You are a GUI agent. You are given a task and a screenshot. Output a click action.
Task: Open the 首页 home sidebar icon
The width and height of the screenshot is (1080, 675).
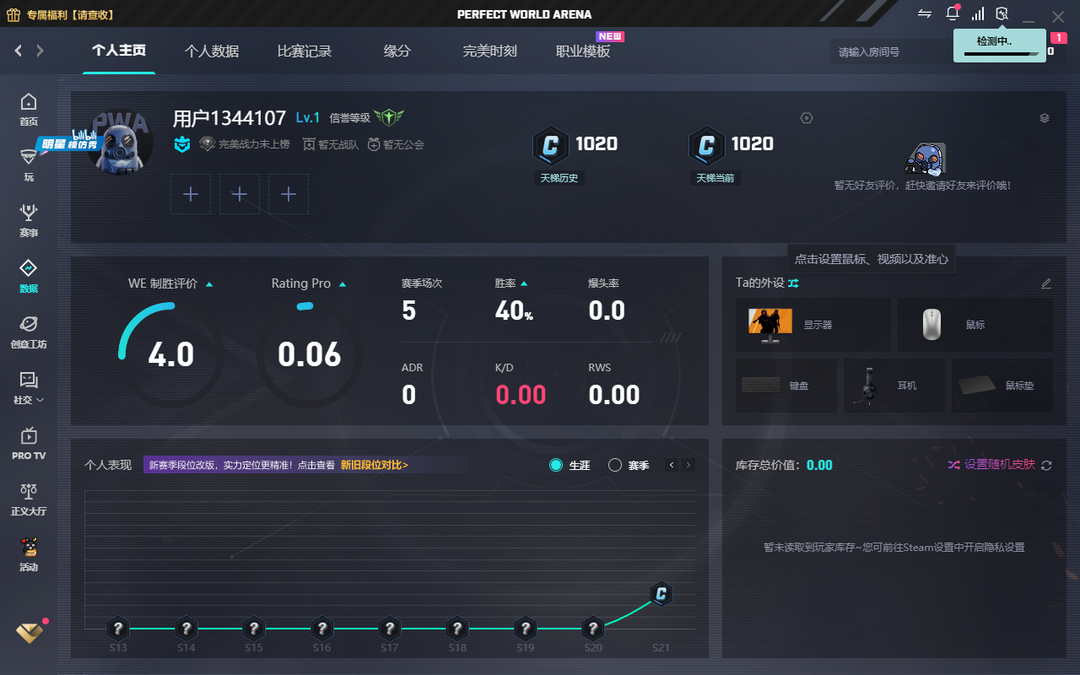pos(28,110)
